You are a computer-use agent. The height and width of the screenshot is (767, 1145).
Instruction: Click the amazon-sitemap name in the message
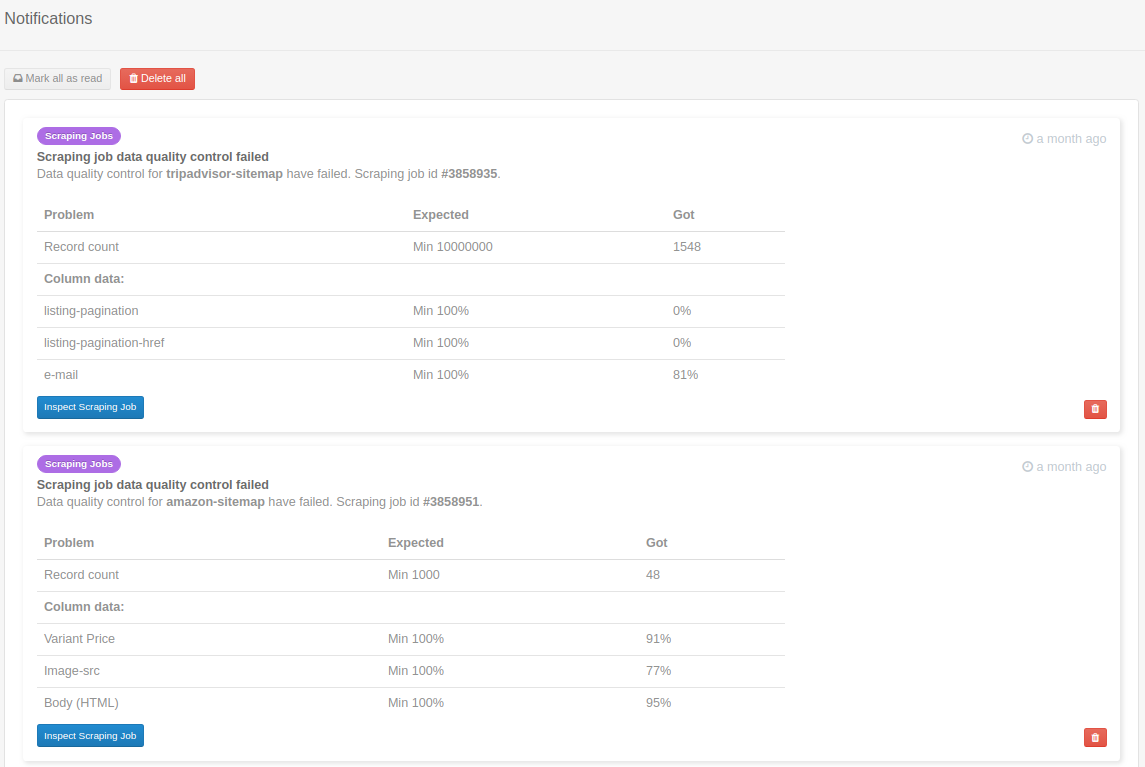click(x=215, y=501)
